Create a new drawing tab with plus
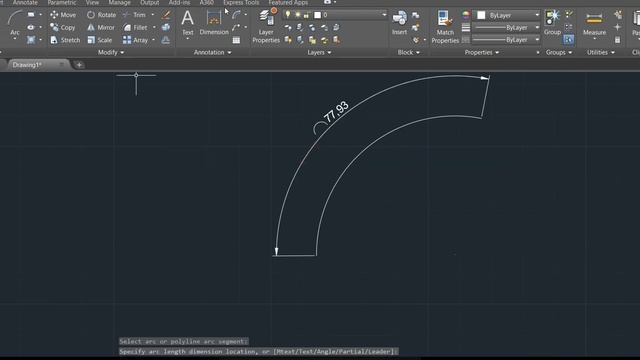 (79, 65)
